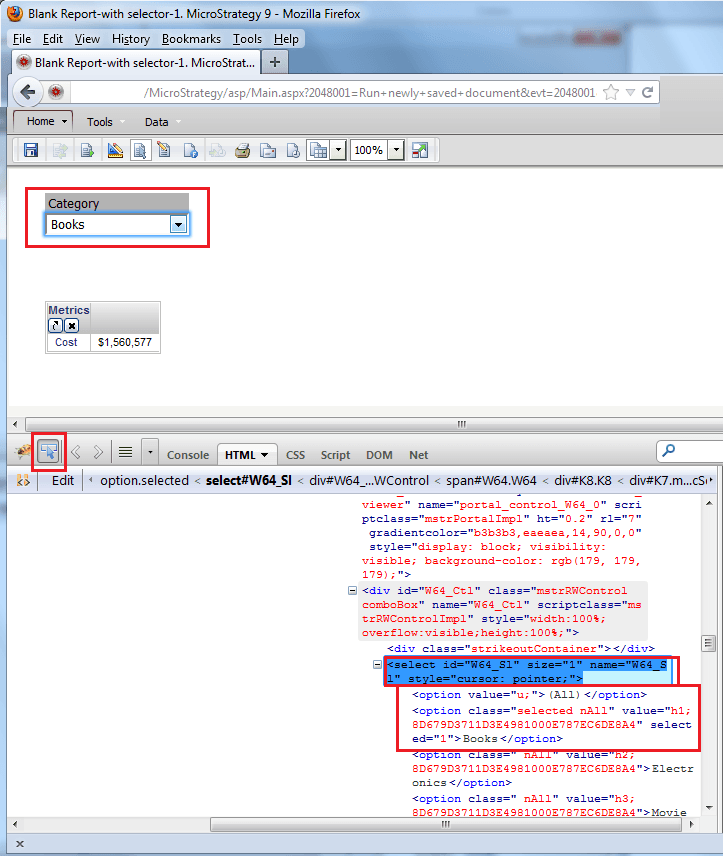Collapse the select#W64_Sl node in HTML tree
Viewport: 723px width, 856px height.
pyautogui.click(x=378, y=665)
